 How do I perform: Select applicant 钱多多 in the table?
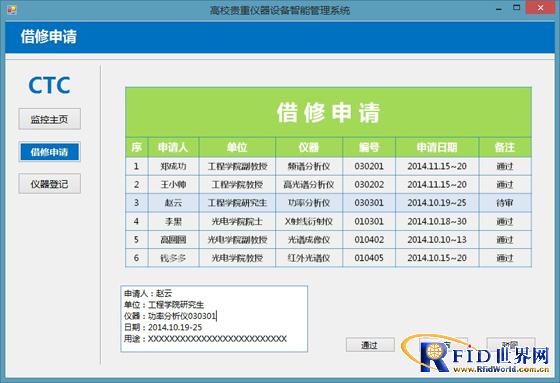174,258
